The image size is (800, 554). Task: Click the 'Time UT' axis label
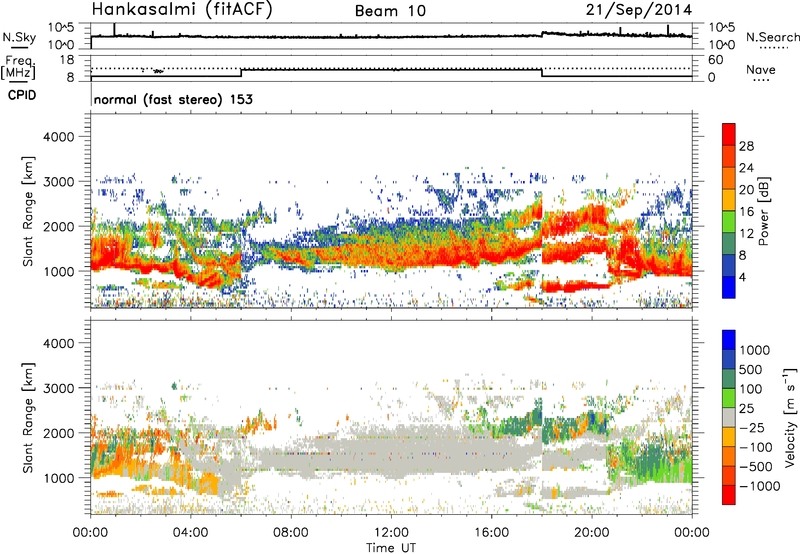[391, 548]
